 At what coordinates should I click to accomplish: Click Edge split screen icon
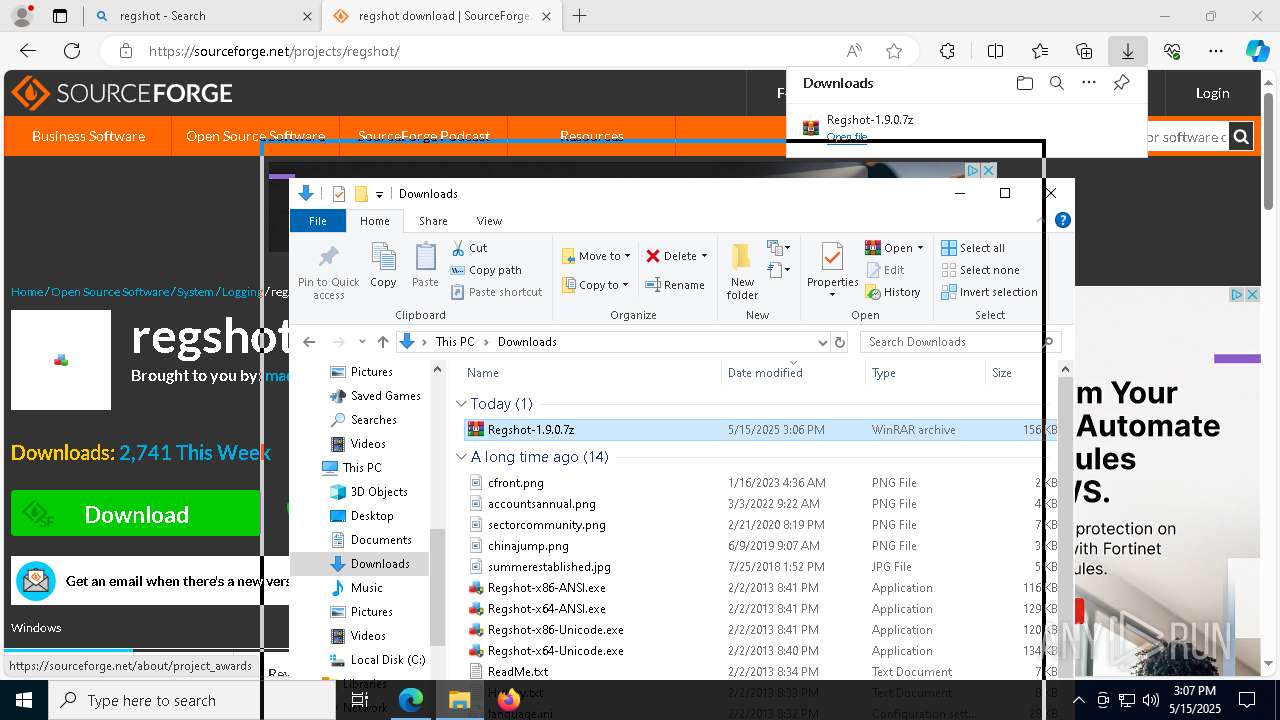pyautogui.click(x=995, y=51)
